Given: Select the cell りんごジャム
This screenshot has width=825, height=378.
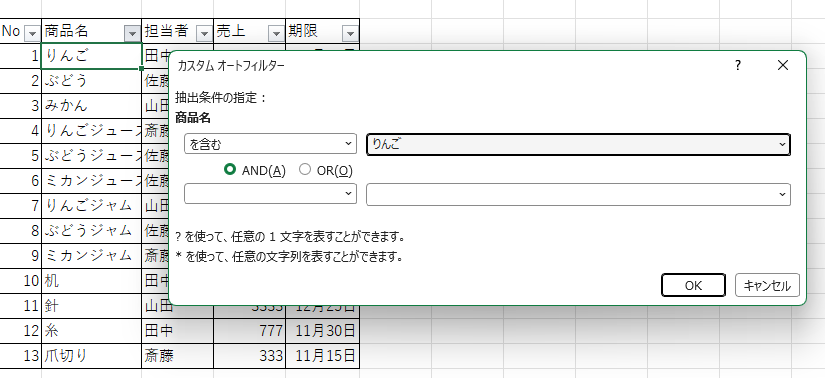Looking at the screenshot, I should (x=91, y=205).
